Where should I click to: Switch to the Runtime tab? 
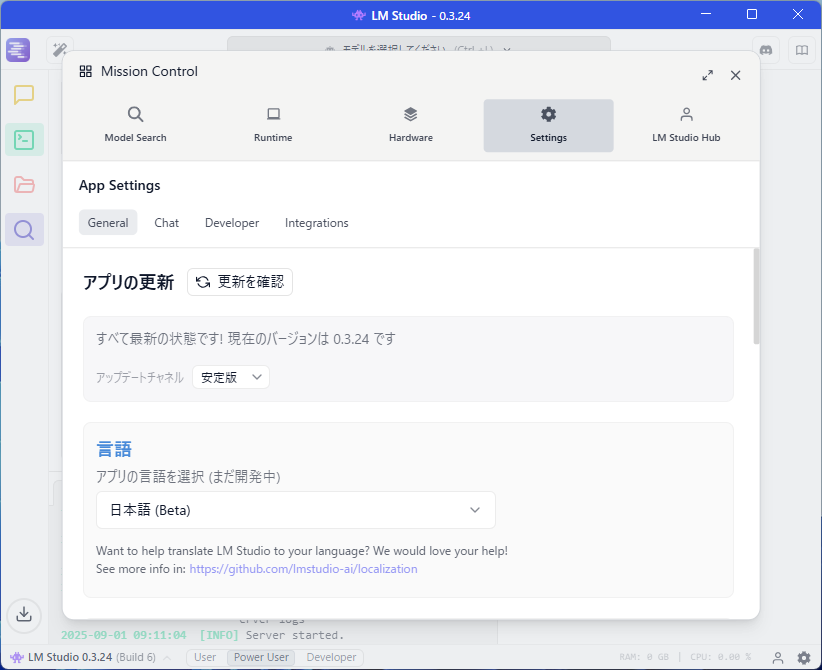tap(273, 125)
